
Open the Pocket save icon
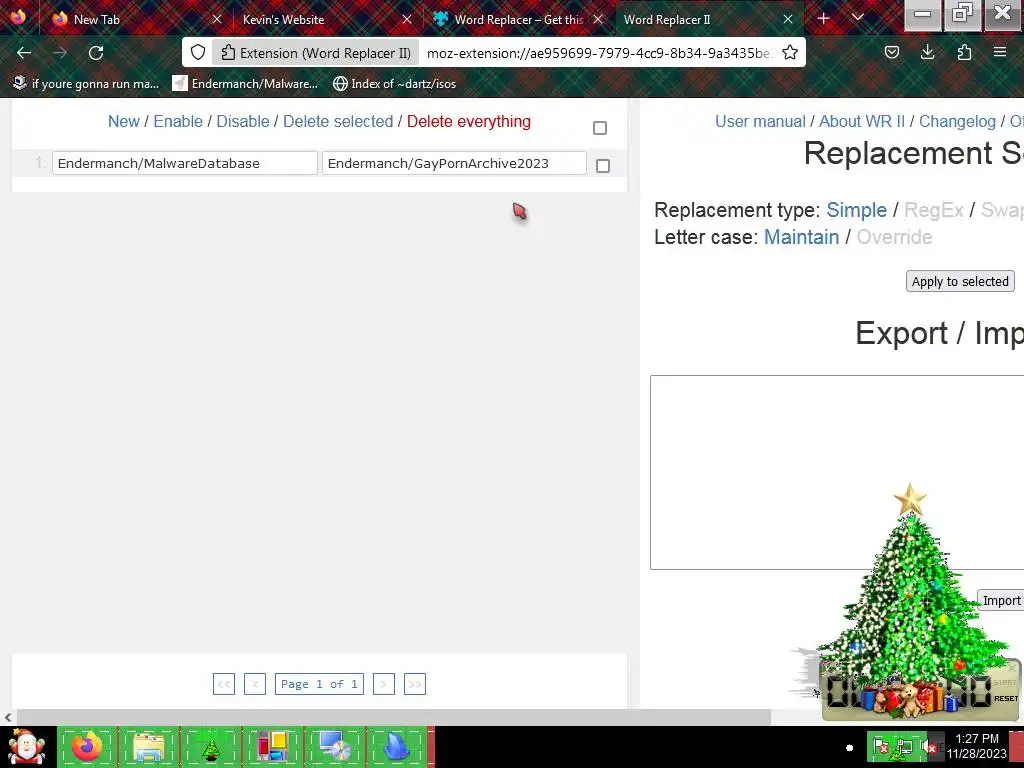pos(892,53)
